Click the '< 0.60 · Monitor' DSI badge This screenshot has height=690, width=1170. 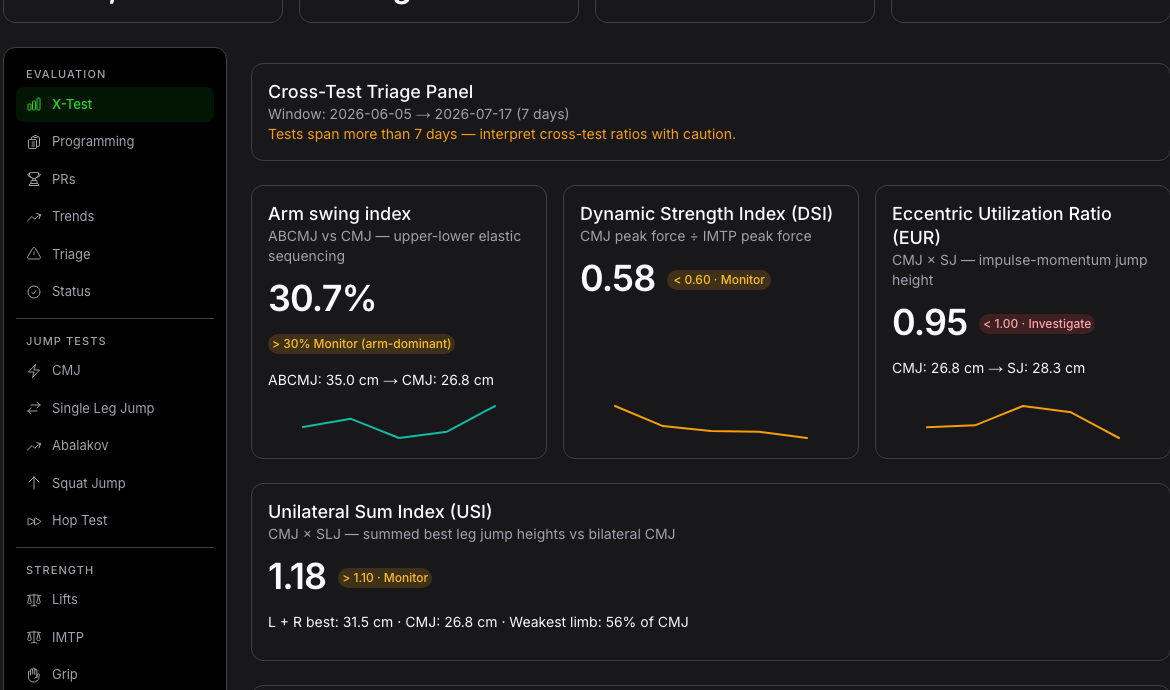pyautogui.click(x=719, y=280)
